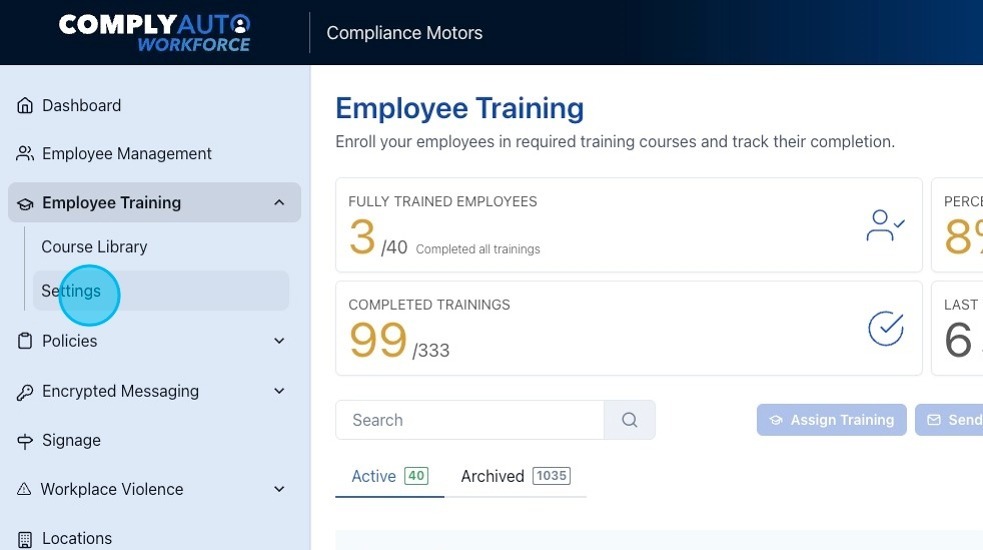Switch to the Archived tab
983x550 pixels.
pos(514,476)
